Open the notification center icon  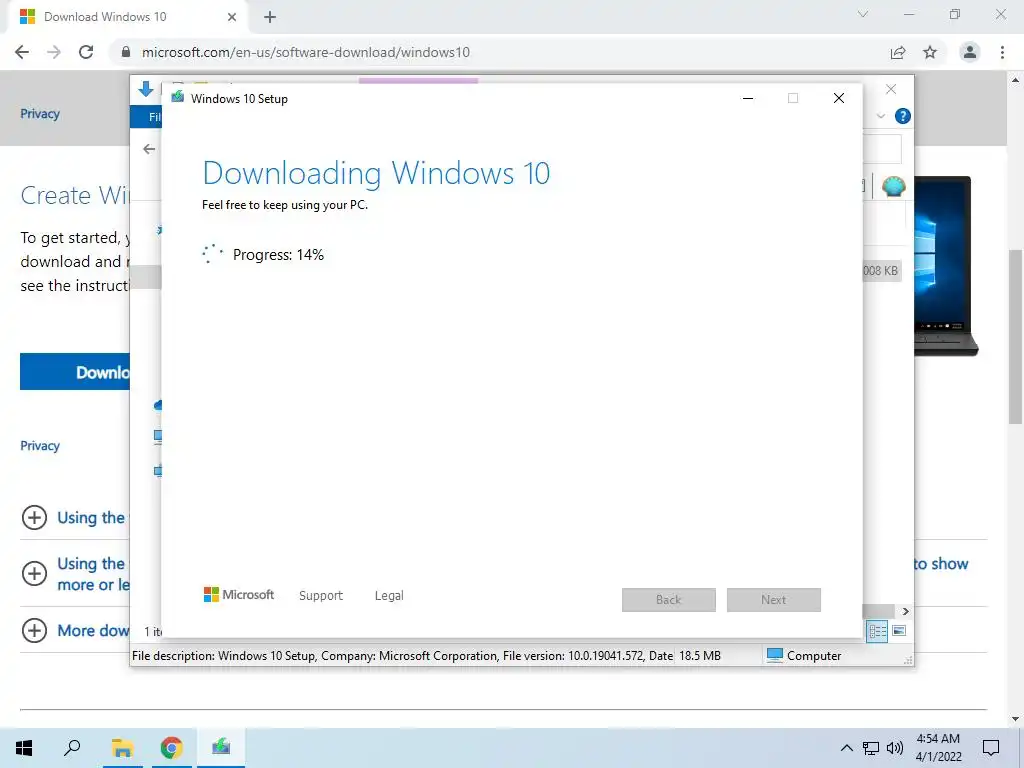(x=991, y=748)
